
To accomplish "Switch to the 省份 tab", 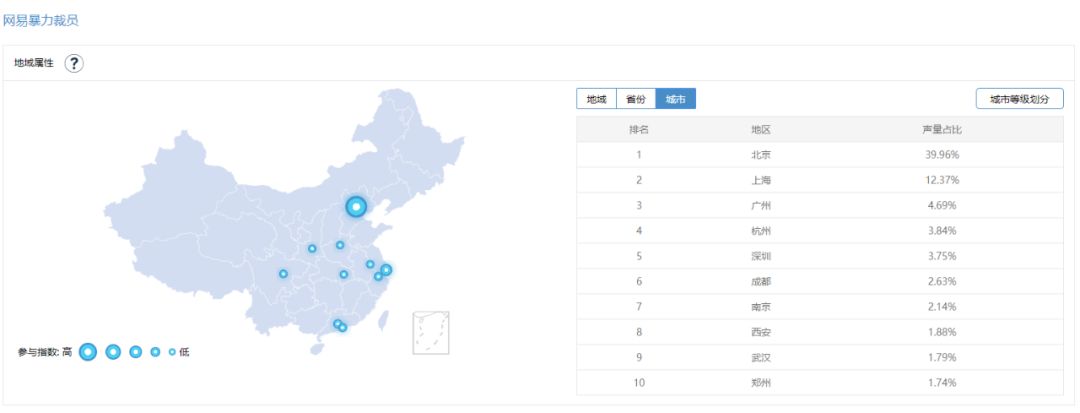I will tap(635, 99).
